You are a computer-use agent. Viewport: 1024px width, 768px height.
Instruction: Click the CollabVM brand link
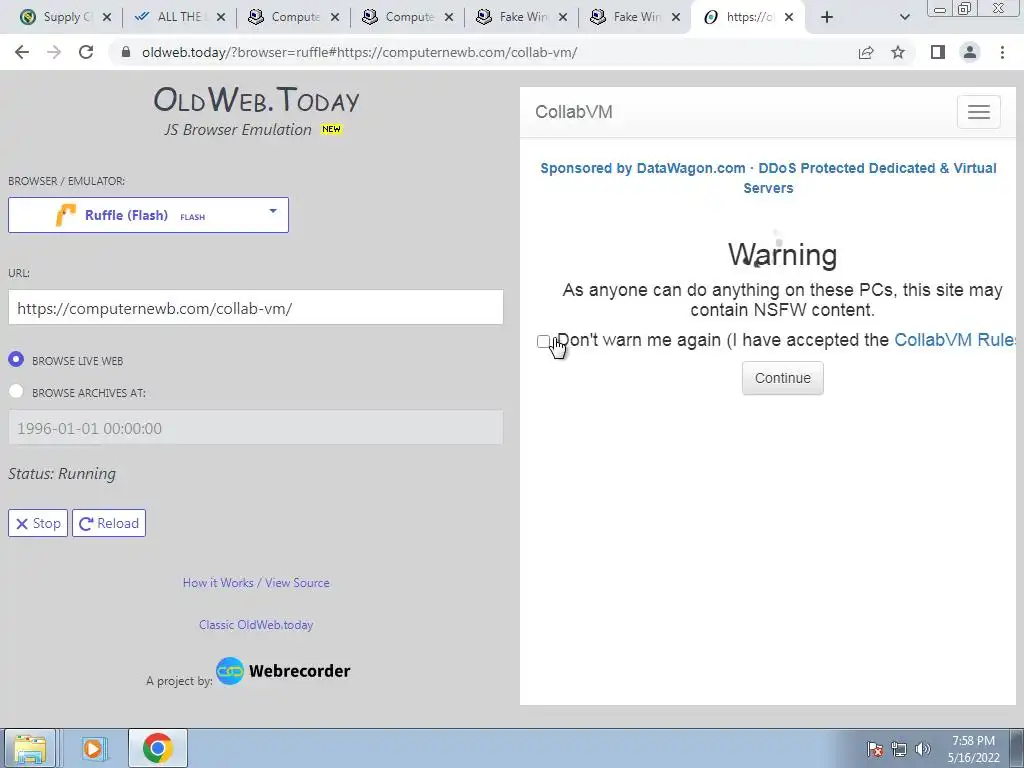pyautogui.click(x=574, y=112)
